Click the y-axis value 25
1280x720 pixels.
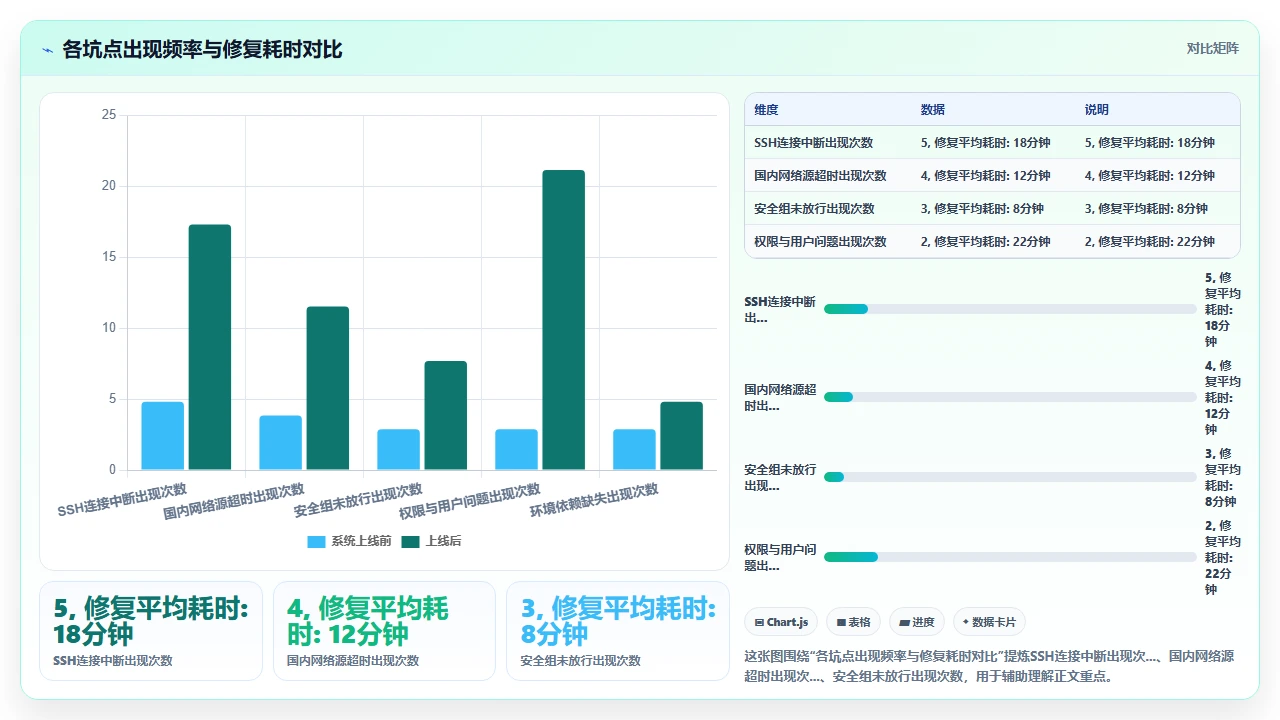[109, 115]
